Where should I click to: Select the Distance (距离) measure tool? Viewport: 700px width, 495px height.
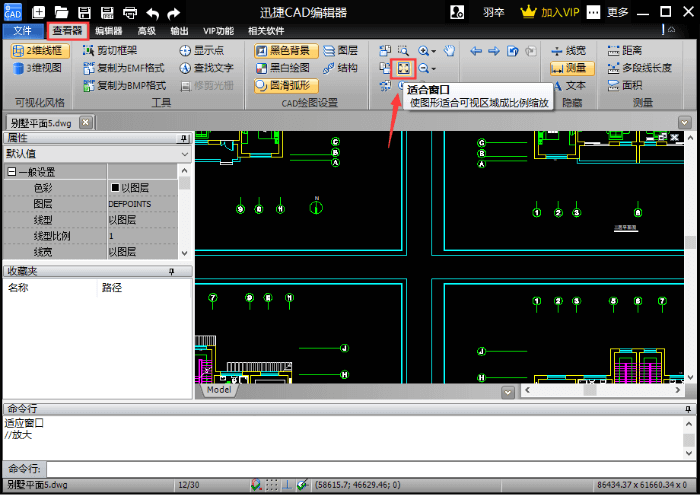624,50
